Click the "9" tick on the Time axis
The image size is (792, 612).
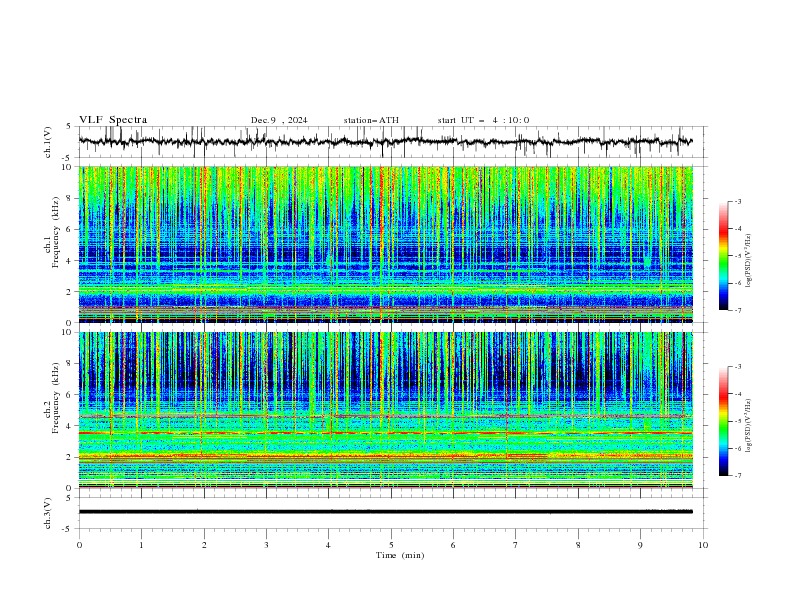tap(640, 545)
